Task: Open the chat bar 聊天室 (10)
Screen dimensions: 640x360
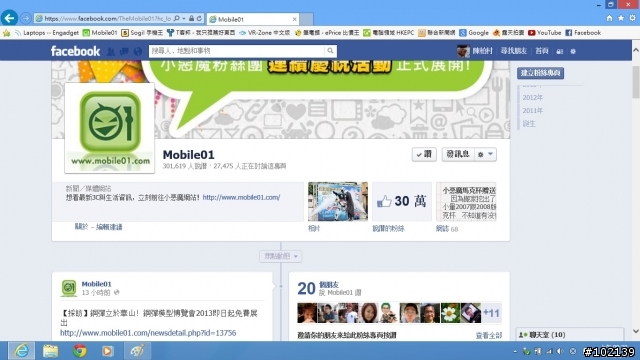Action: [570, 335]
